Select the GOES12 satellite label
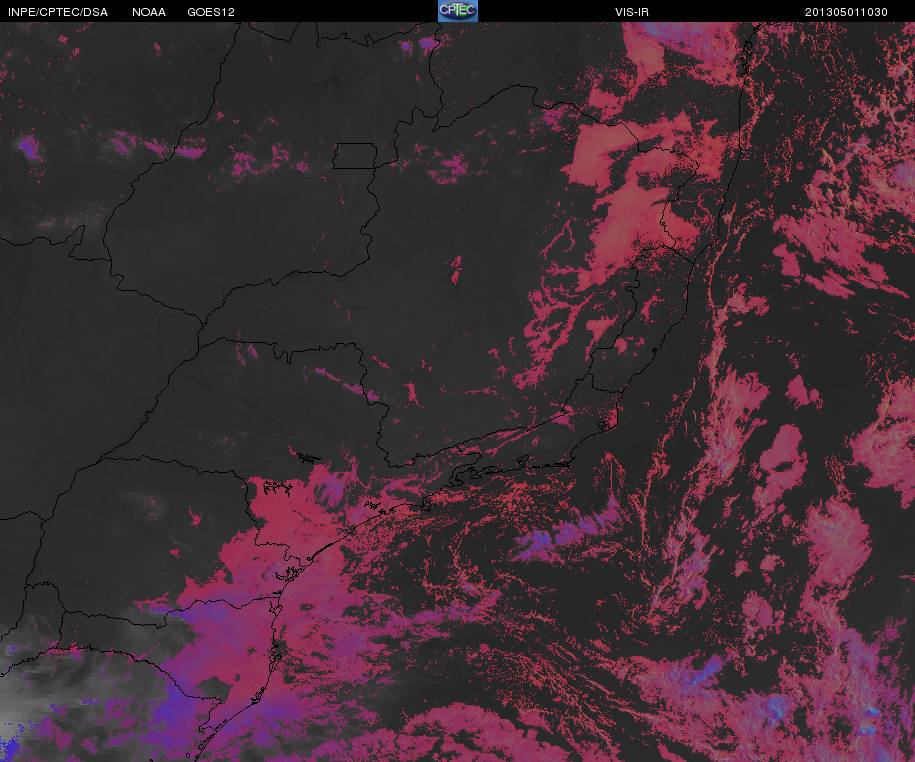 coord(211,12)
